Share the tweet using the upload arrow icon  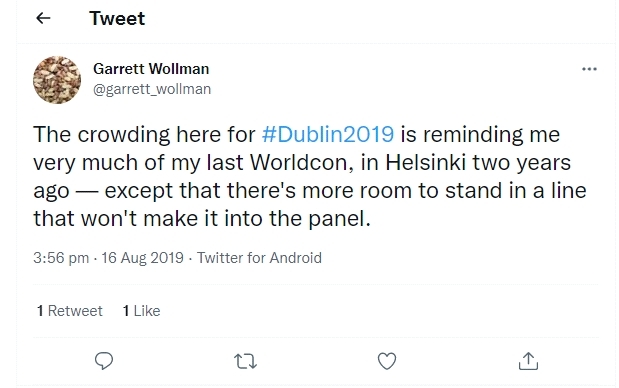tap(528, 361)
